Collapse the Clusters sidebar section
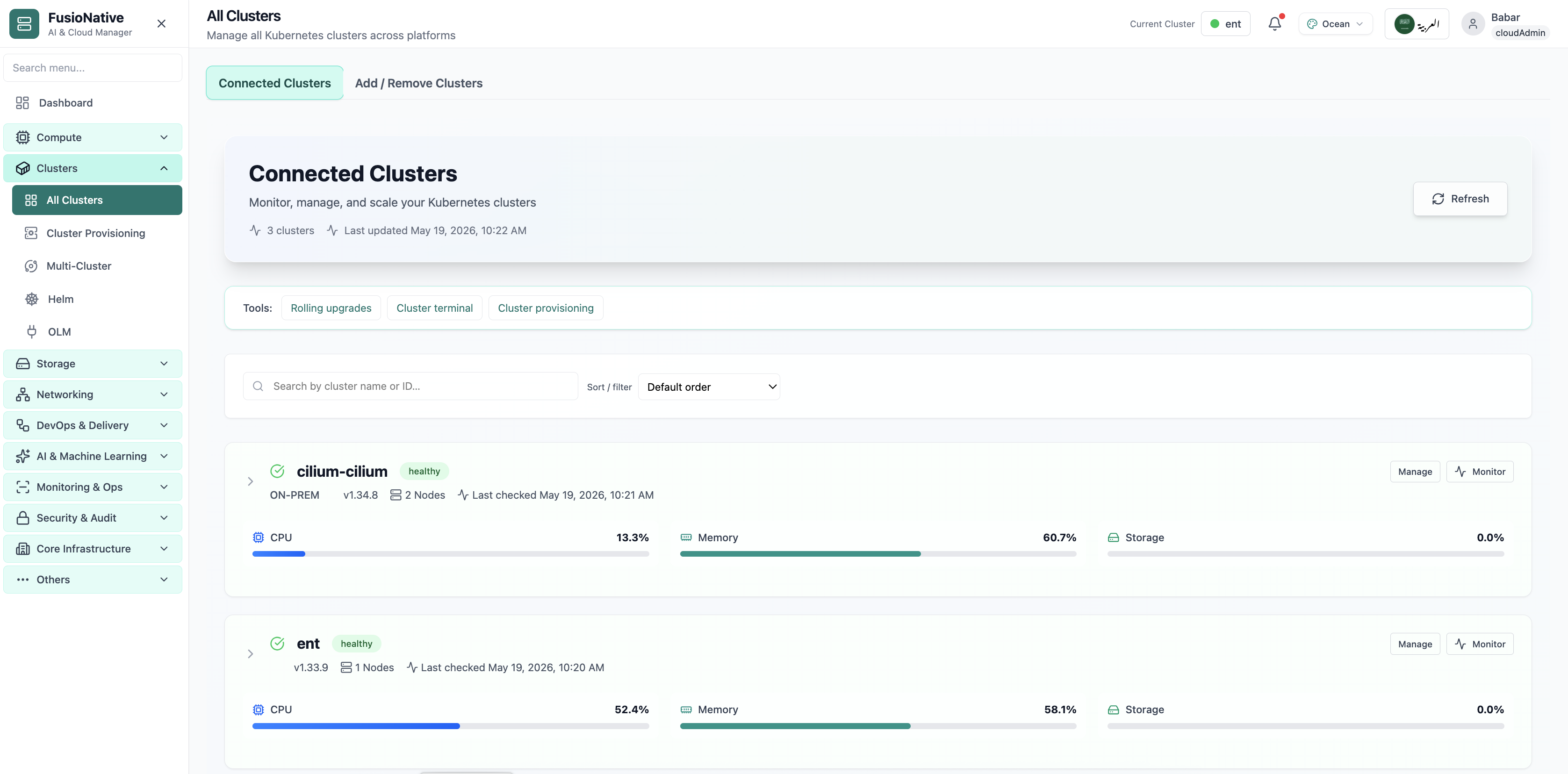This screenshot has height=774, width=1568. pos(93,168)
